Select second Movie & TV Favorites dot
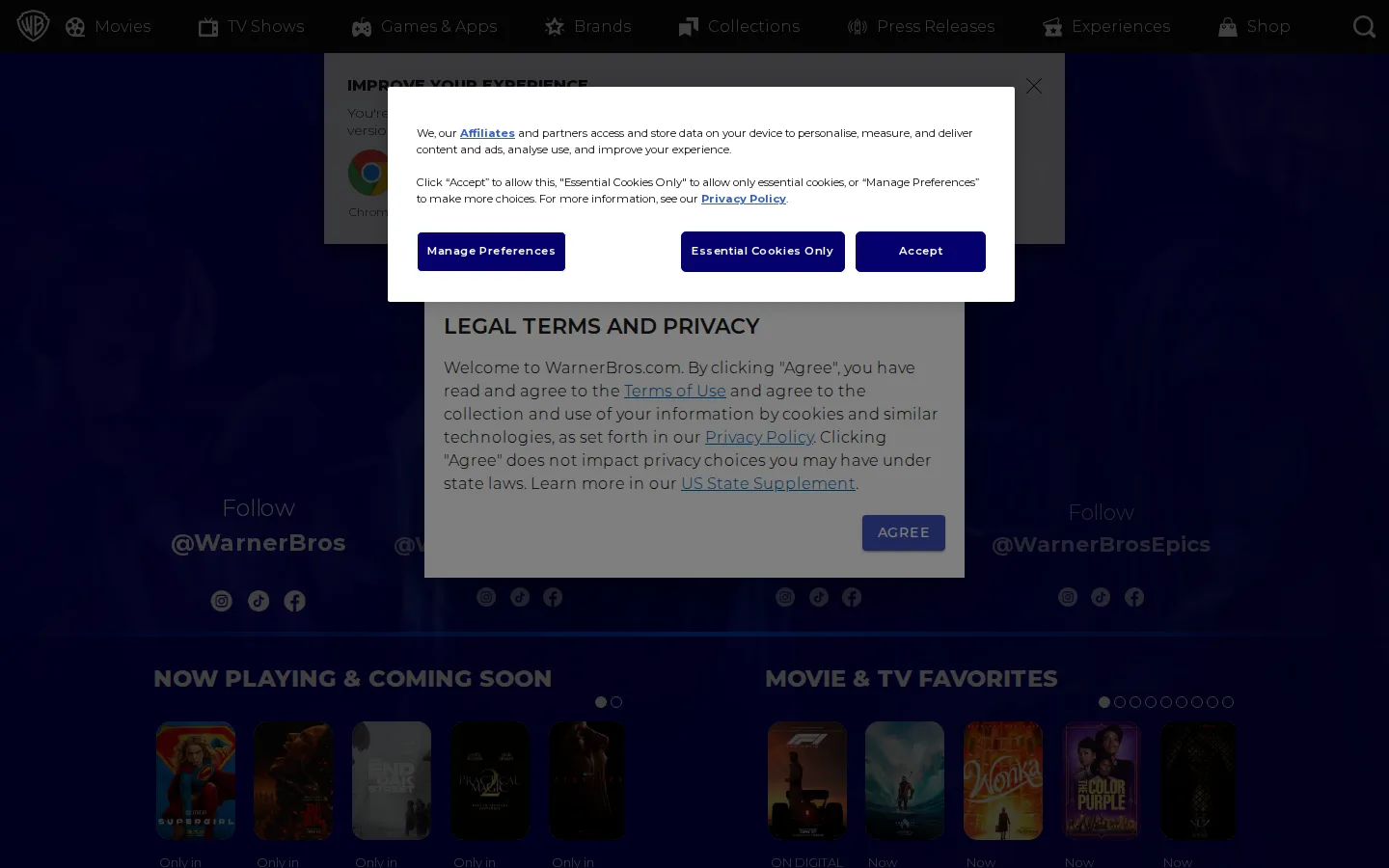Viewport: 1389px width, 868px height. click(1120, 702)
